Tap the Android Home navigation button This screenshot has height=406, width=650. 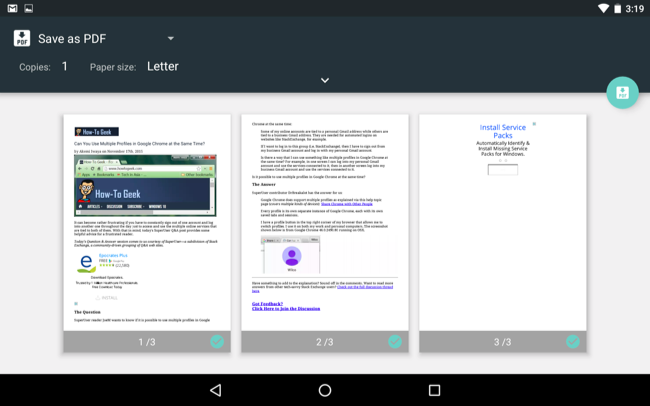click(x=325, y=390)
